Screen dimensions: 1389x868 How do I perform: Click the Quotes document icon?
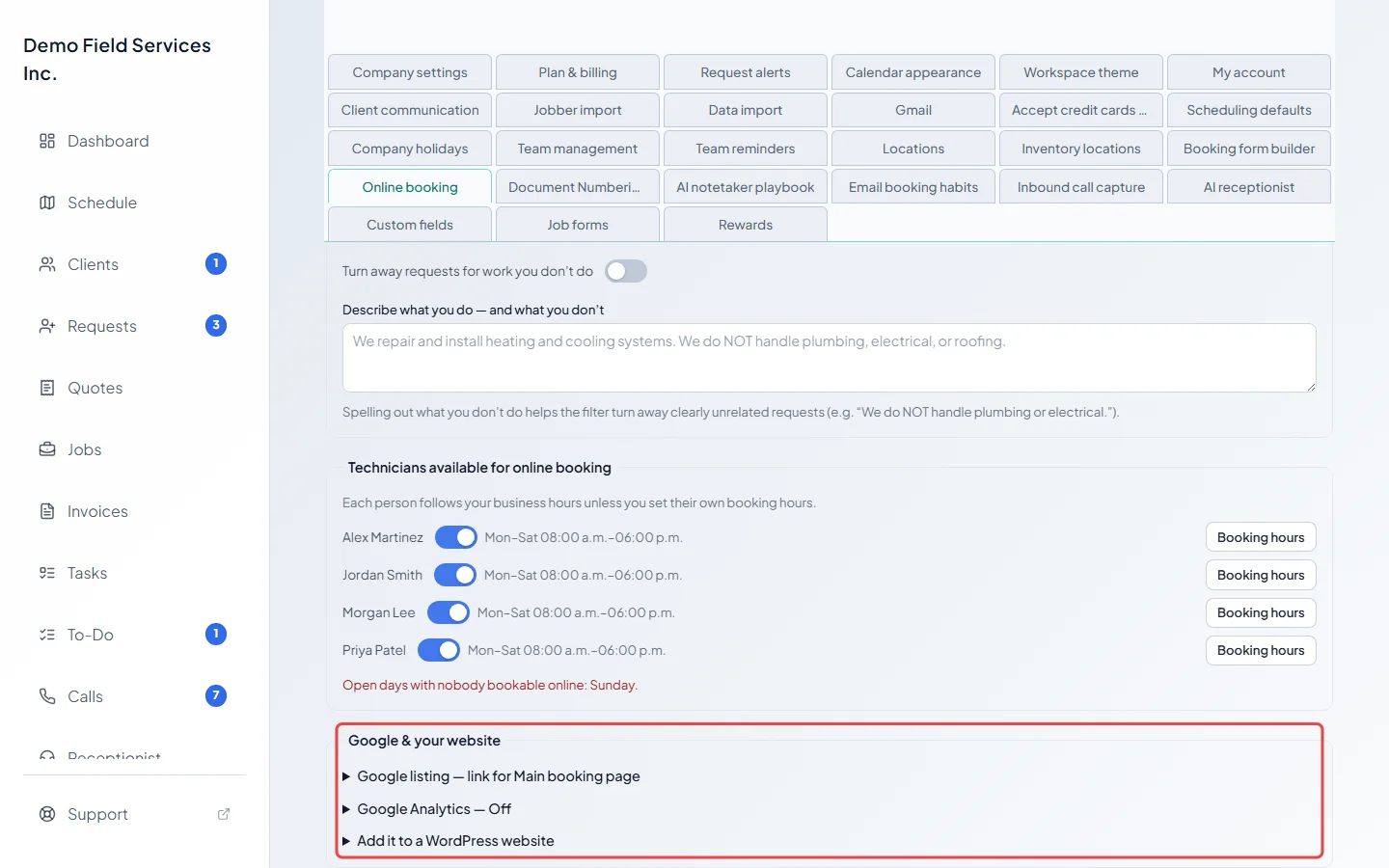[47, 388]
